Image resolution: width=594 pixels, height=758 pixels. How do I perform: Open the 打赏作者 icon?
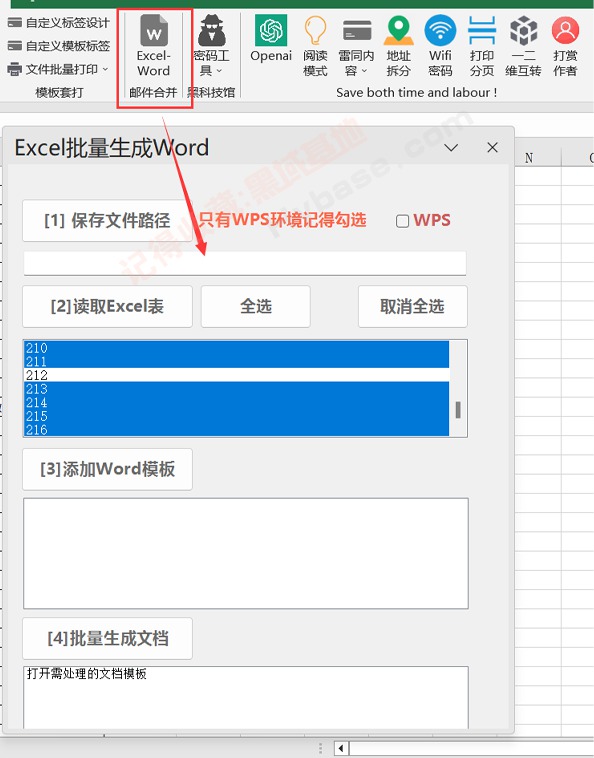pos(565,46)
